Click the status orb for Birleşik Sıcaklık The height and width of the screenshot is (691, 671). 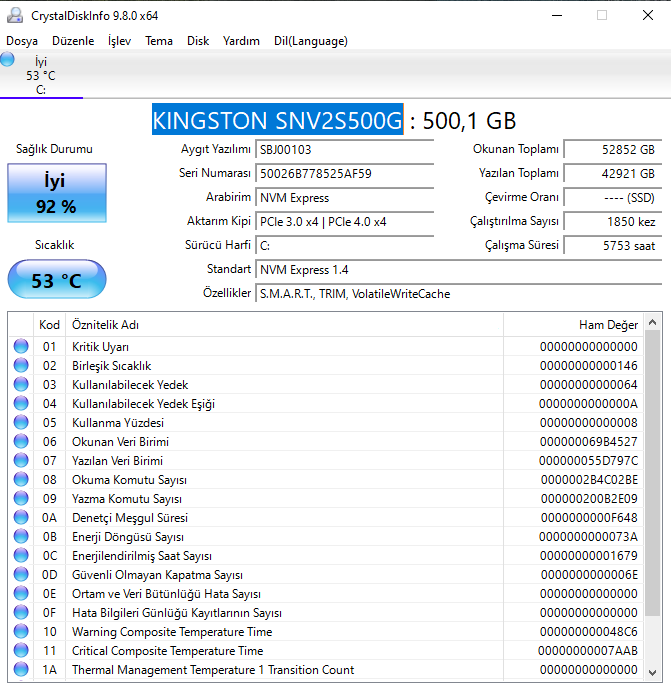pyautogui.click(x=21, y=365)
